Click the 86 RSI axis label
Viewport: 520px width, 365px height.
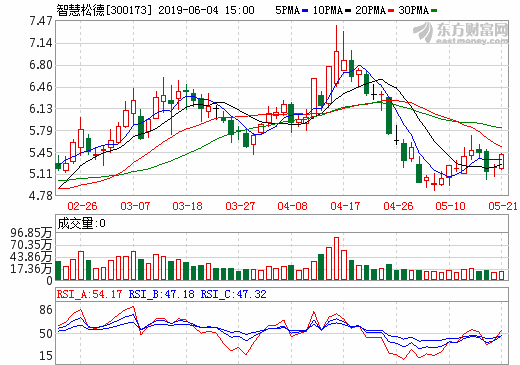click(46, 310)
